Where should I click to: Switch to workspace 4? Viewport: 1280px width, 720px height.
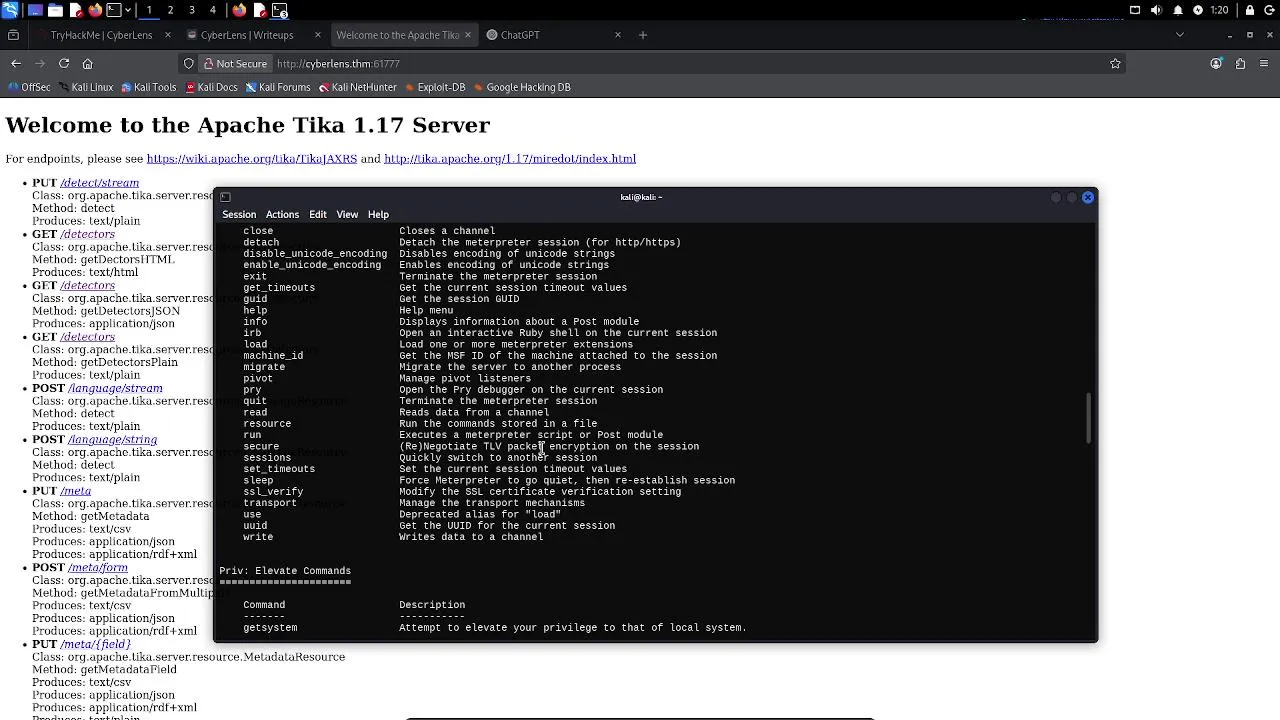[212, 10]
